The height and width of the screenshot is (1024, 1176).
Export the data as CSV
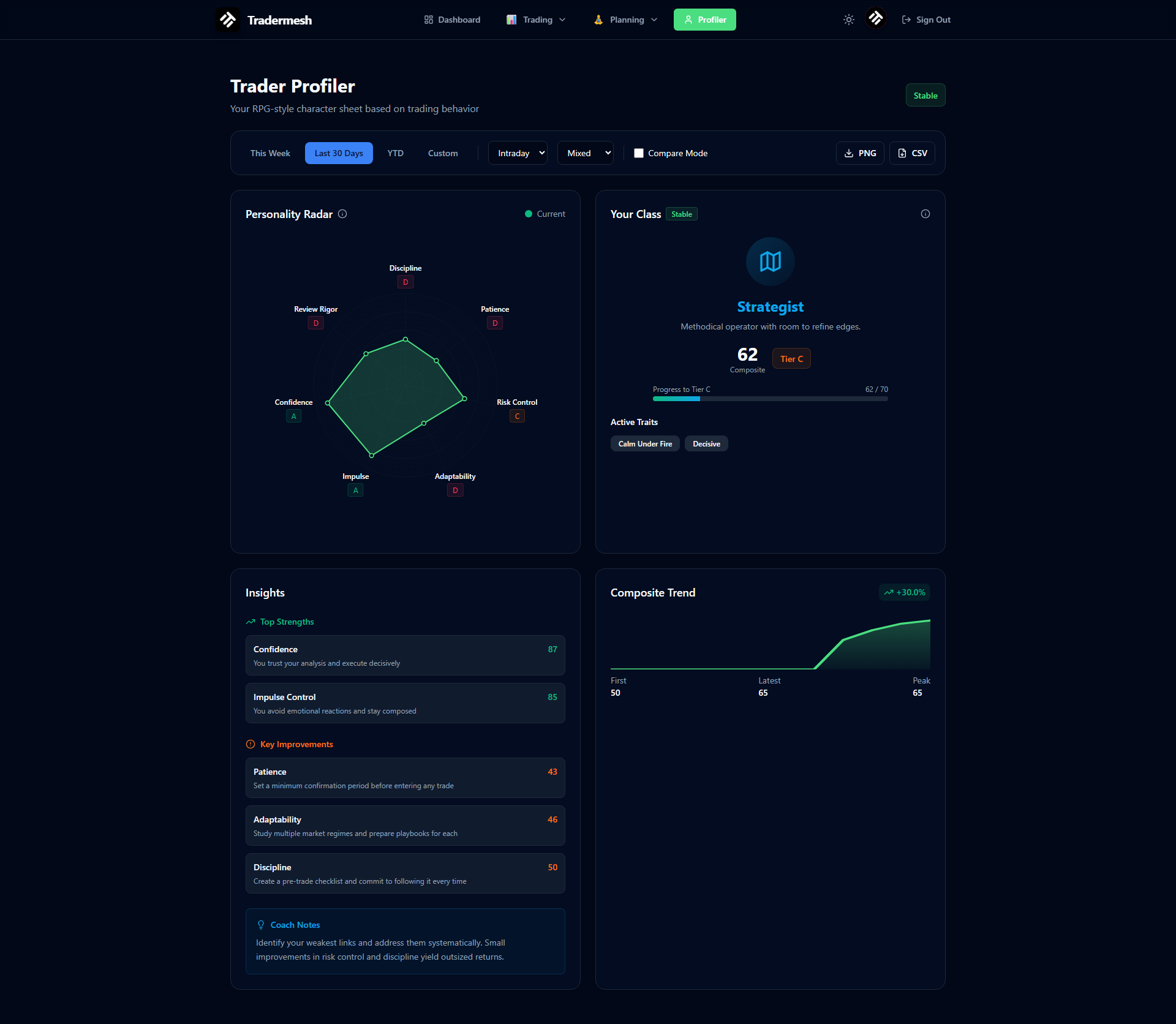(913, 153)
